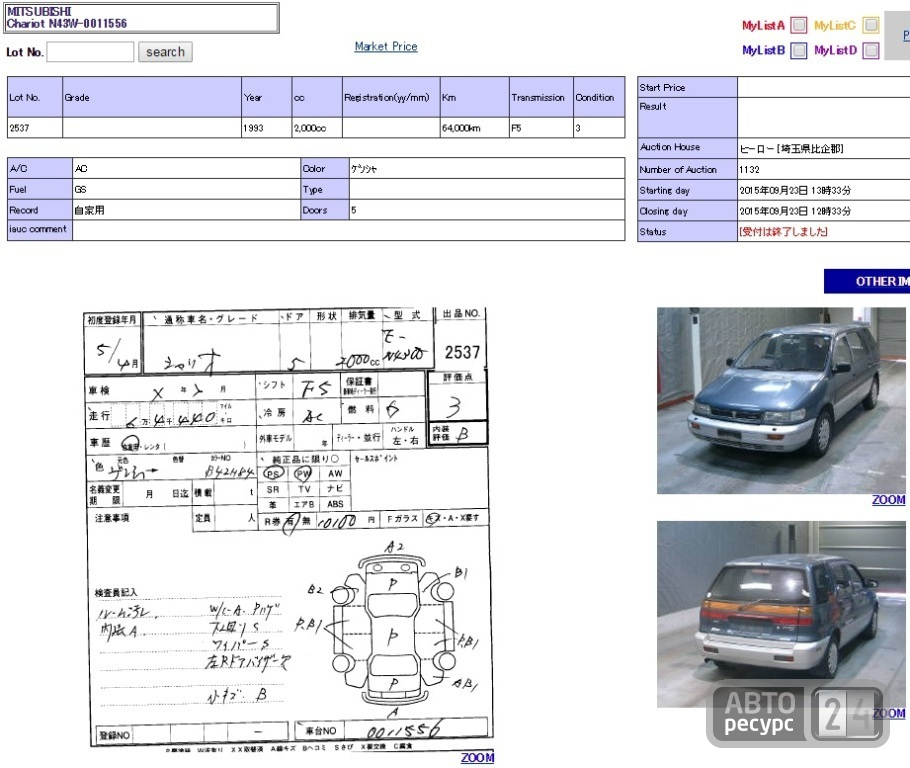Open the auction sheet image
The height and width of the screenshot is (768, 910).
tap(287, 528)
